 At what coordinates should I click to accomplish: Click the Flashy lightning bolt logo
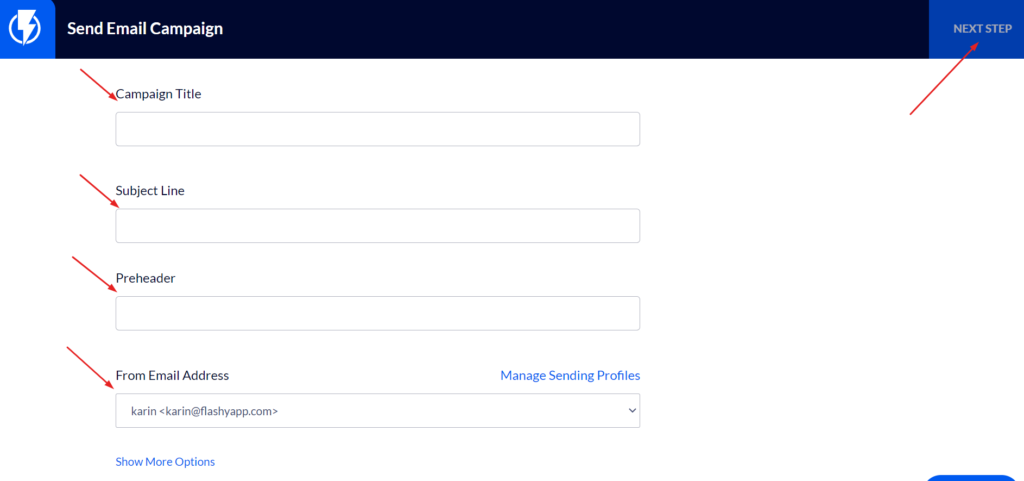click(x=24, y=29)
